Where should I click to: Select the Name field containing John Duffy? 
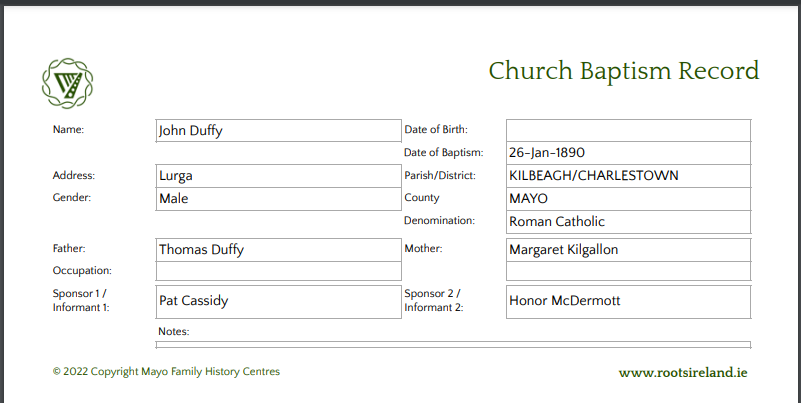[x=278, y=130]
